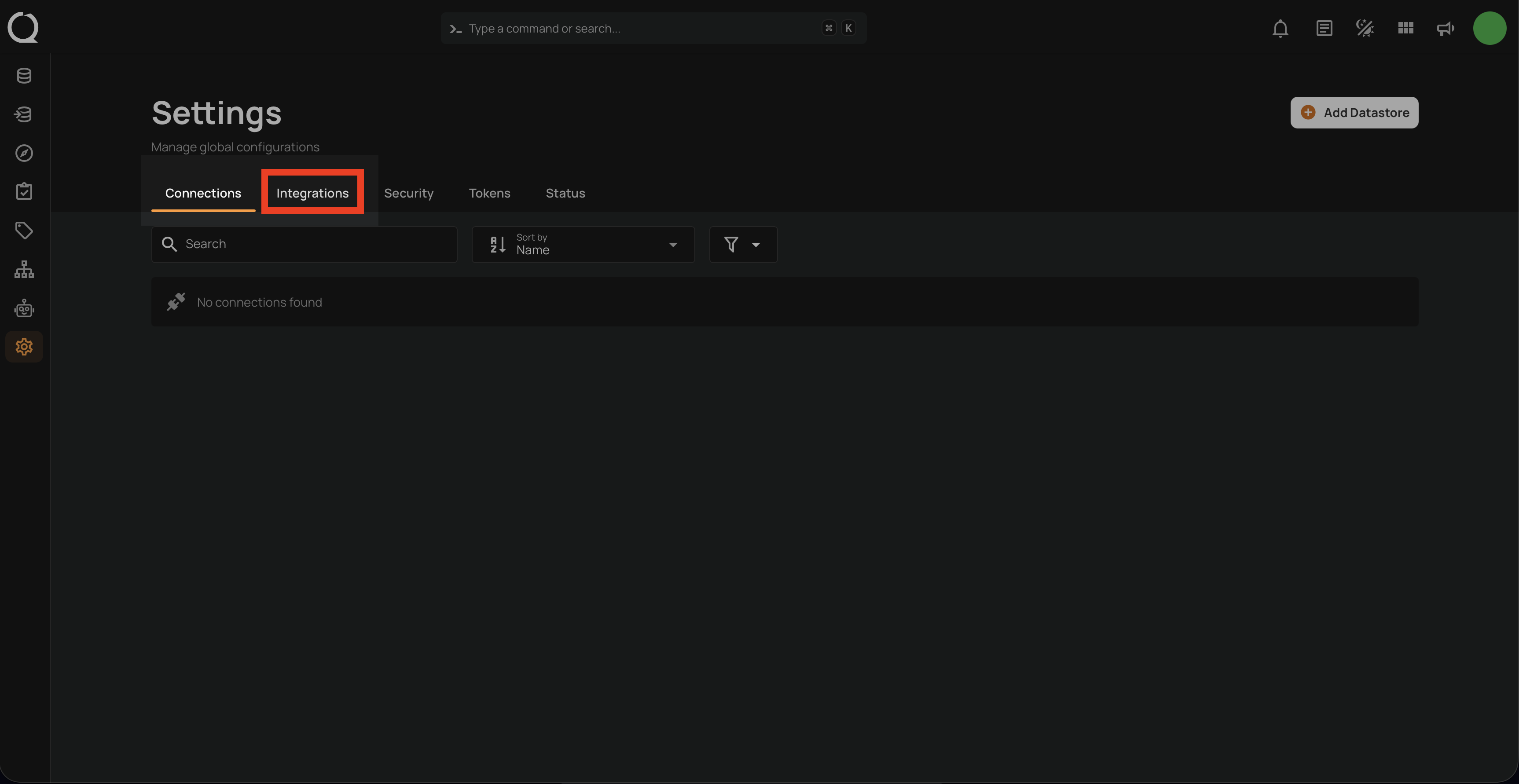Screen dimensions: 1519x784
Task: Expand the filter dropdown next to Sort
Action: click(x=743, y=244)
